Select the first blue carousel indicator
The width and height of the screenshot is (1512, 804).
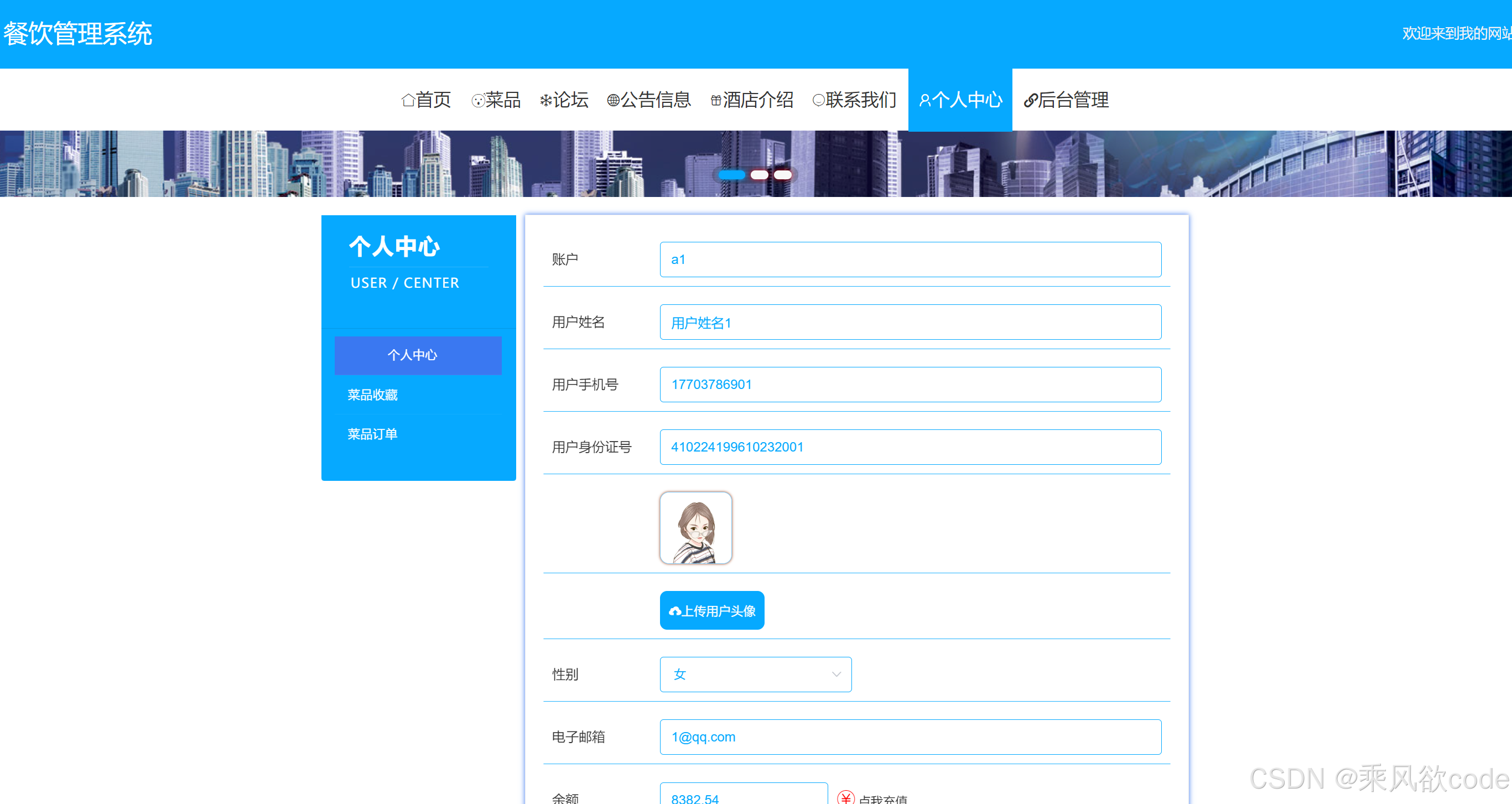(731, 175)
